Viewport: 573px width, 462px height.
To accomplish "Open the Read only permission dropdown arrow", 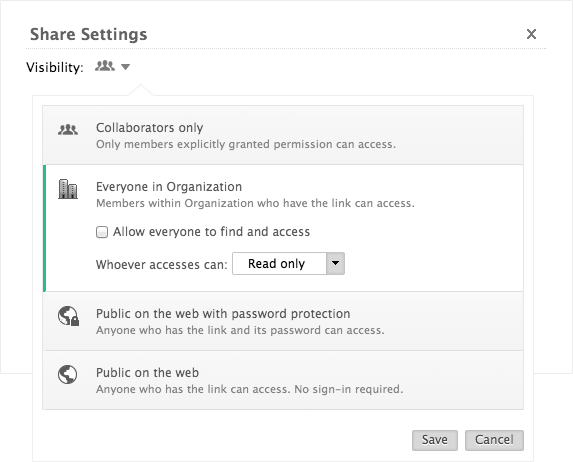I will pos(335,263).
